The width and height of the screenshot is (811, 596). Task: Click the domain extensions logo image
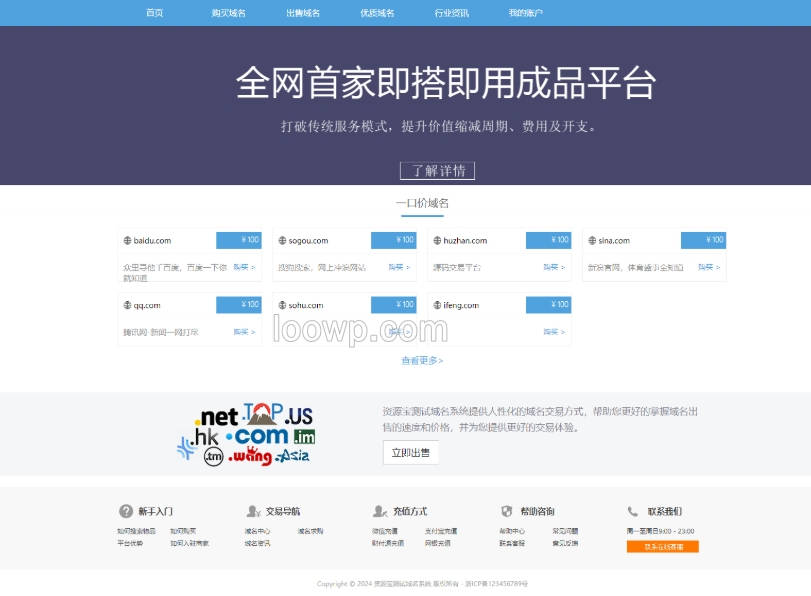click(x=246, y=435)
